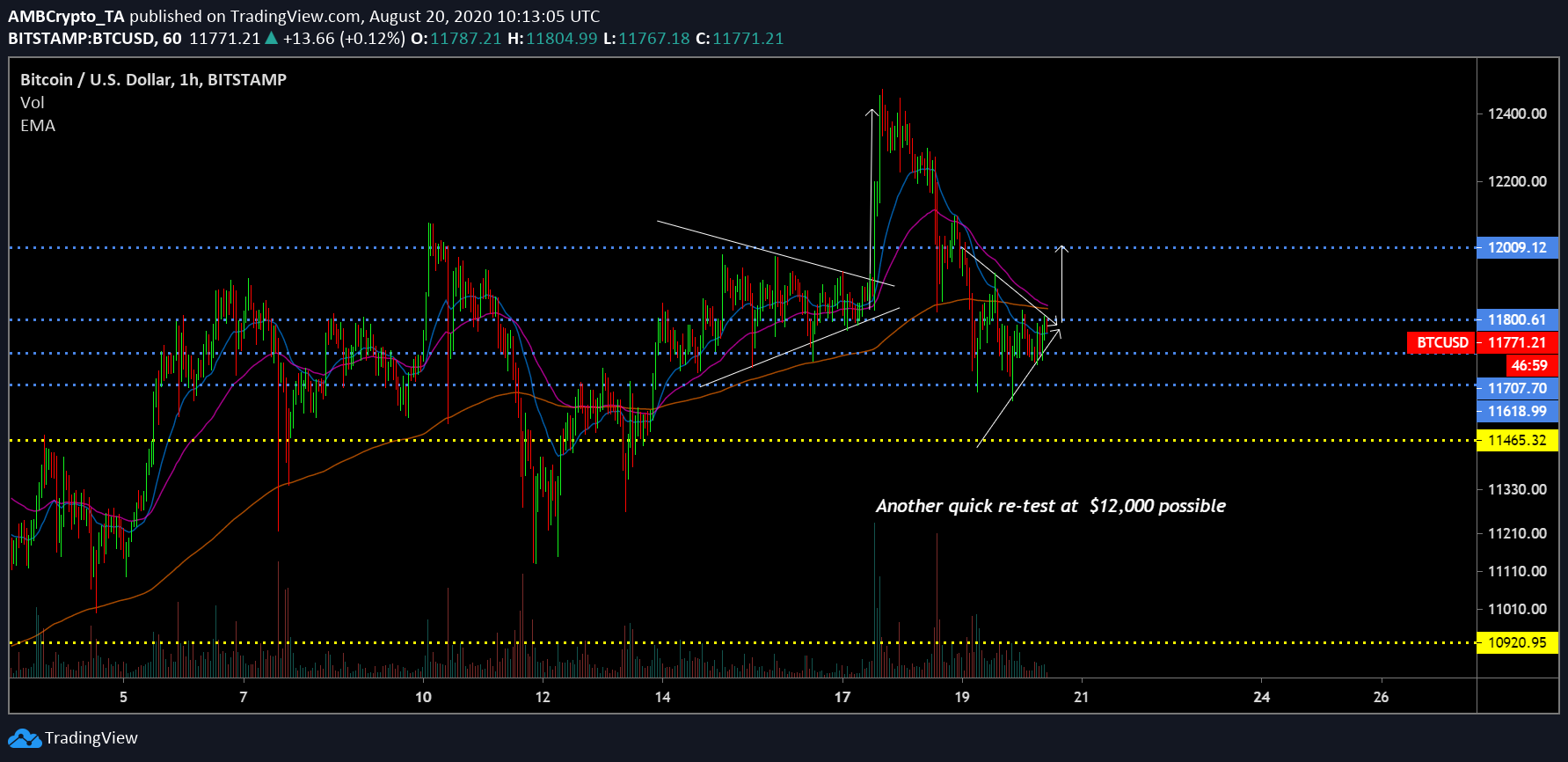Select the yellow 10920.95 price label
Screen dimensions: 1568x762
pos(1516,642)
